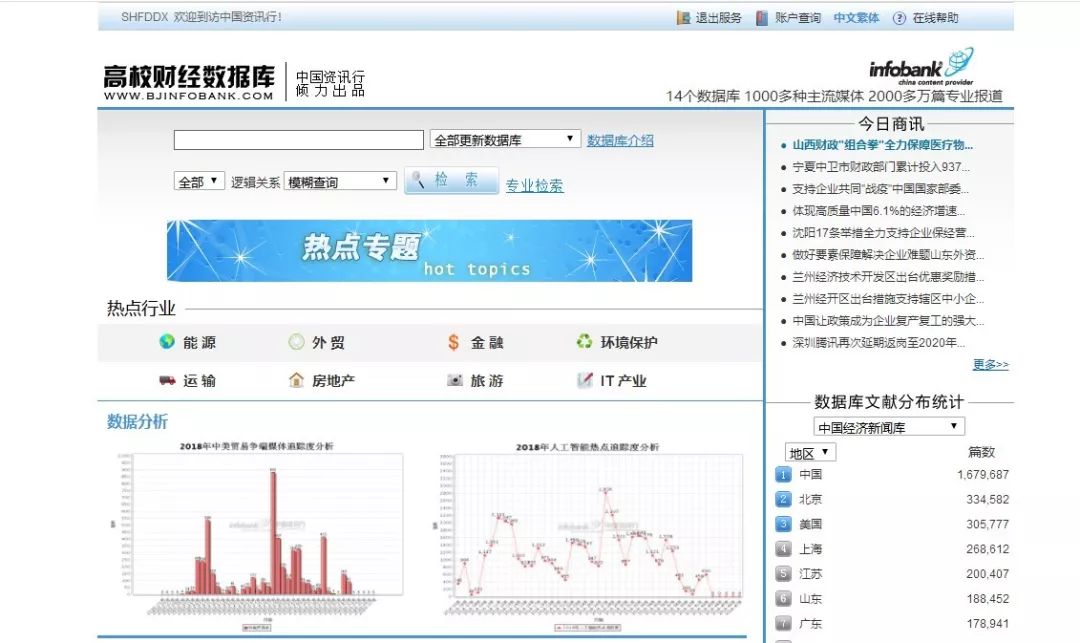Click the 环境保护 recycle icon
This screenshot has width=1080, height=643.
584,341
